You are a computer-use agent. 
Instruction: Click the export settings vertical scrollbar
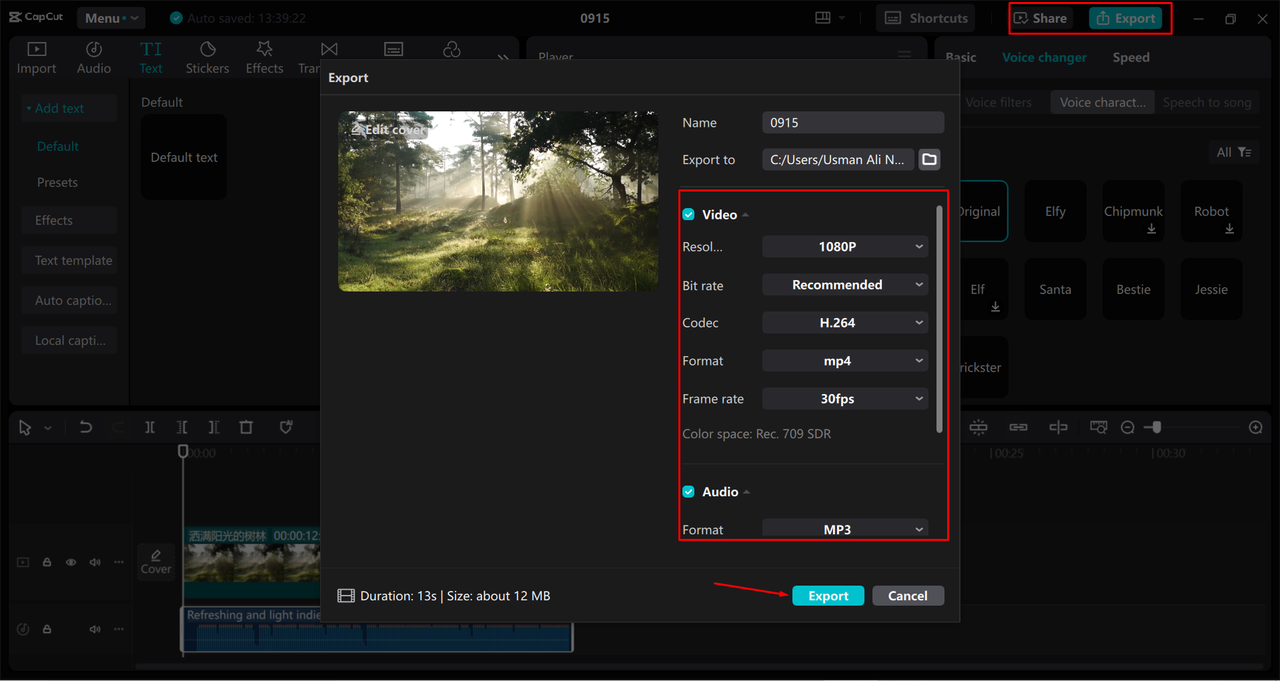939,319
